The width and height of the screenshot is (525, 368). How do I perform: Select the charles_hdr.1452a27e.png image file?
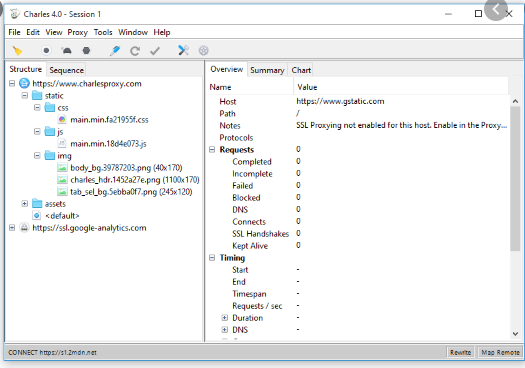(135, 180)
